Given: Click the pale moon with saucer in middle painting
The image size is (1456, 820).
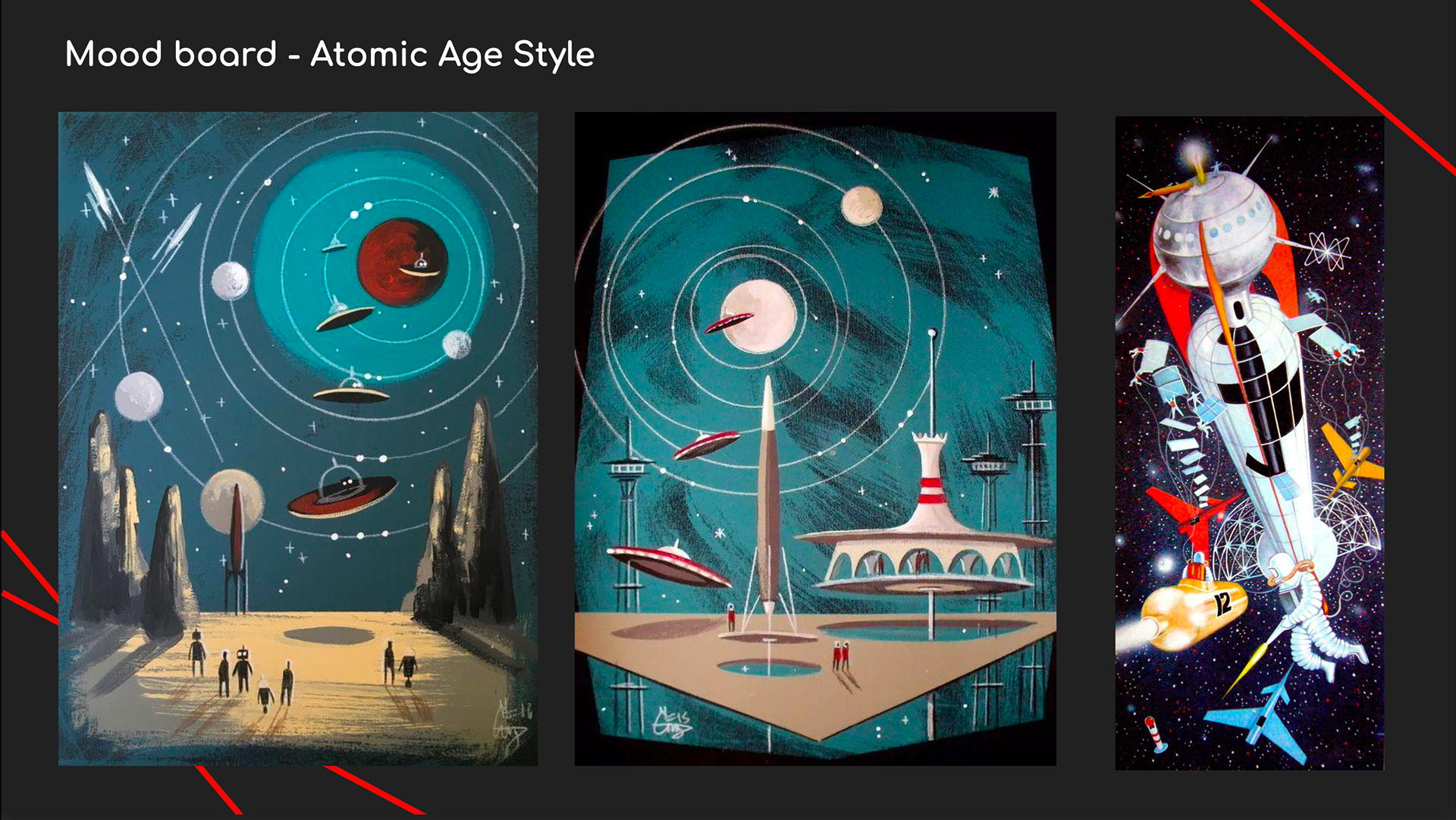Looking at the screenshot, I should pos(758,316).
